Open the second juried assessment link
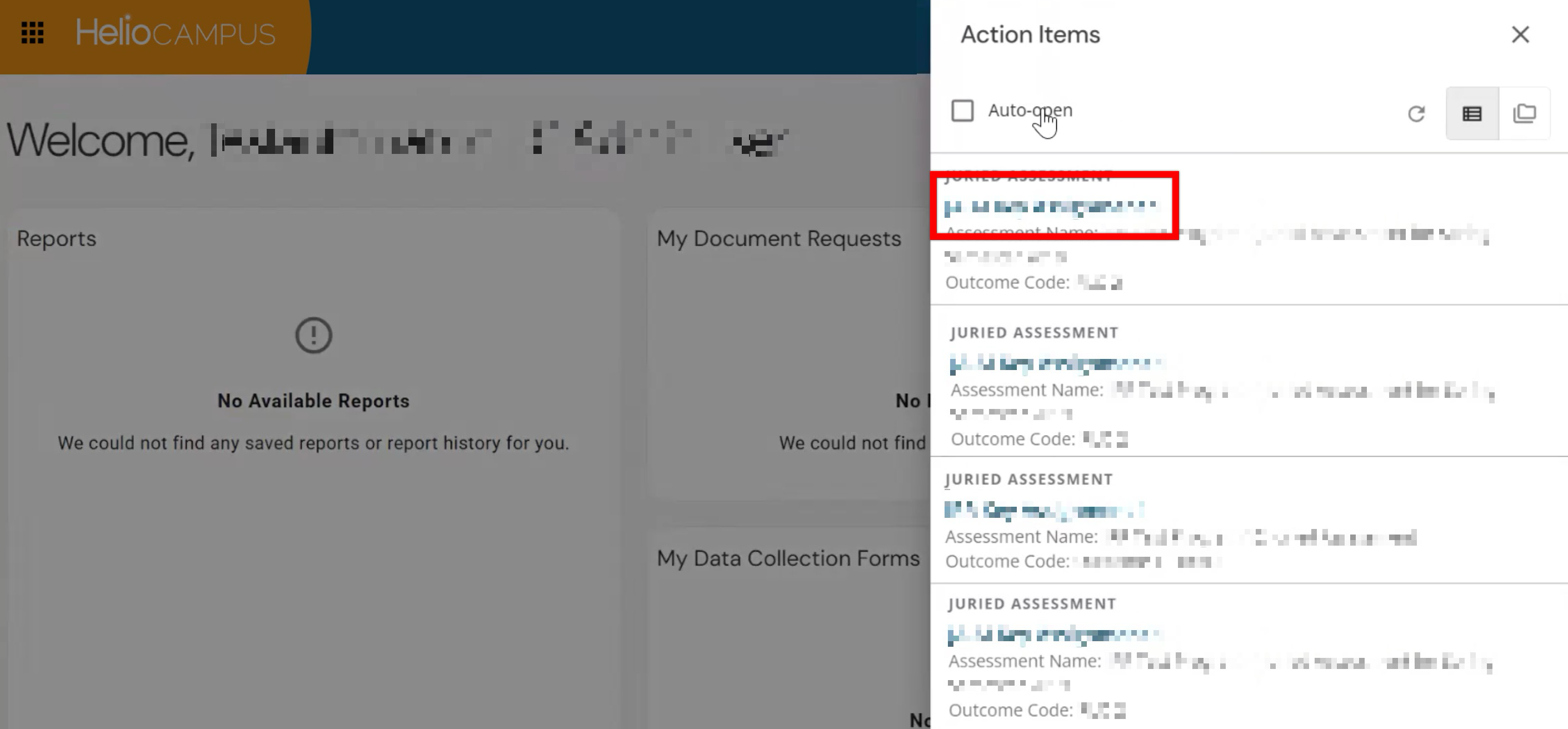This screenshot has width=1568, height=729. (x=1056, y=363)
